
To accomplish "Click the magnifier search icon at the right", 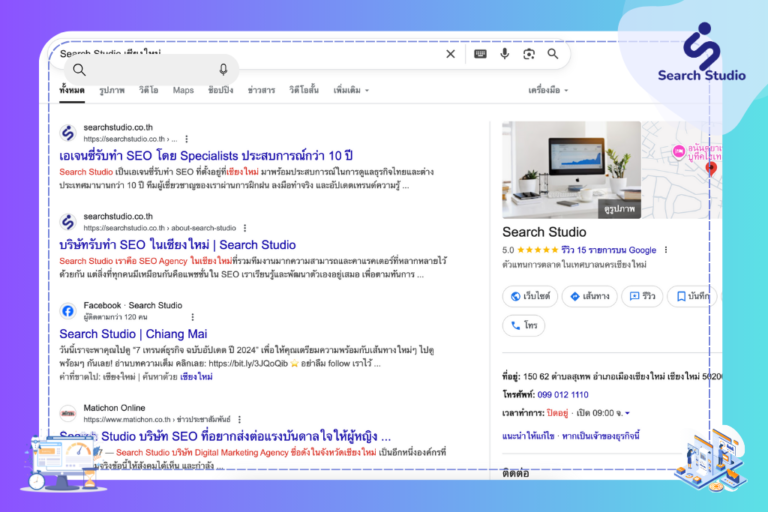I will pyautogui.click(x=553, y=54).
